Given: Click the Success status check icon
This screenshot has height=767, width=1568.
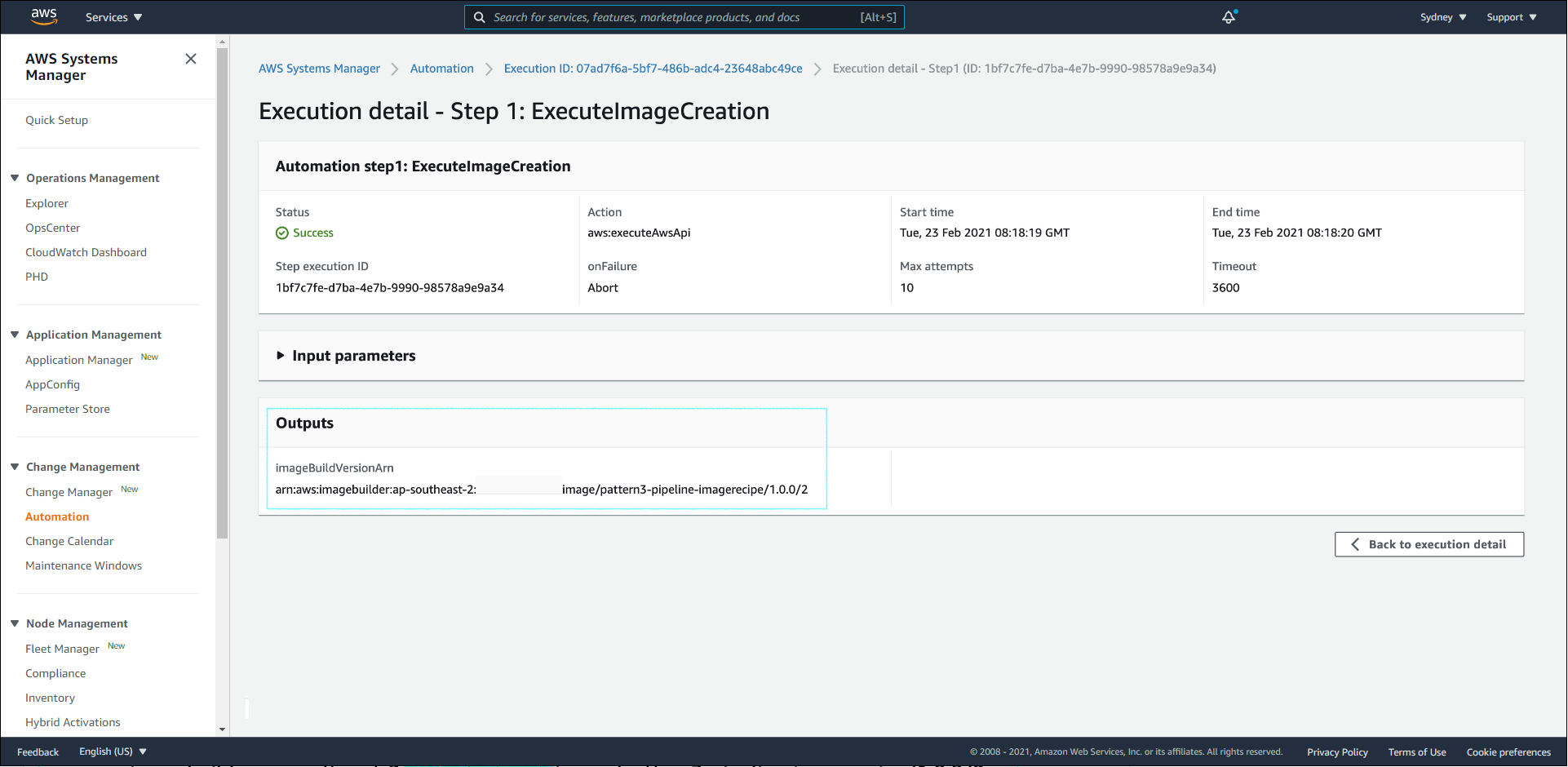Looking at the screenshot, I should [282, 233].
